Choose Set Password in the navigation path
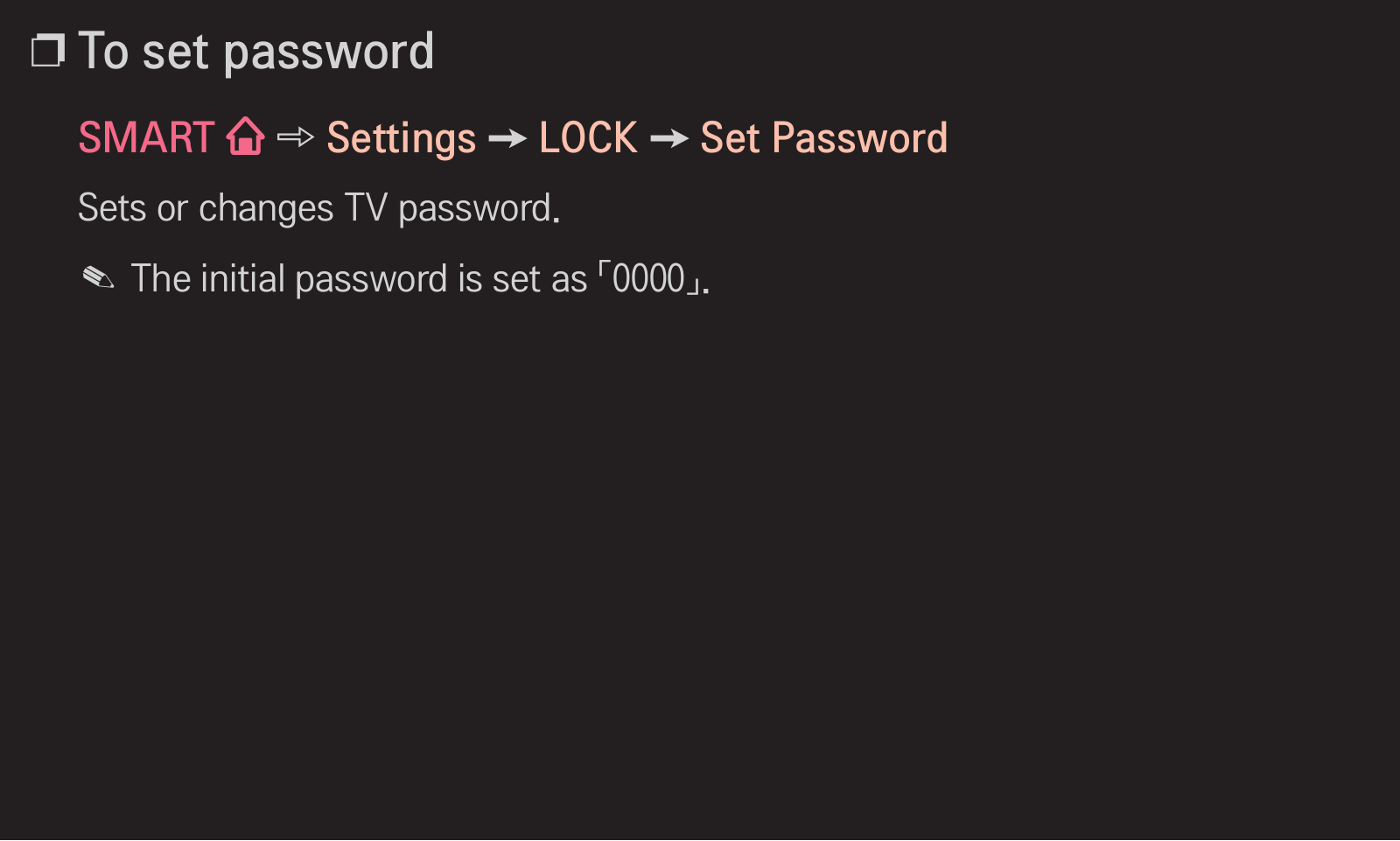The image size is (1400, 841). [824, 137]
